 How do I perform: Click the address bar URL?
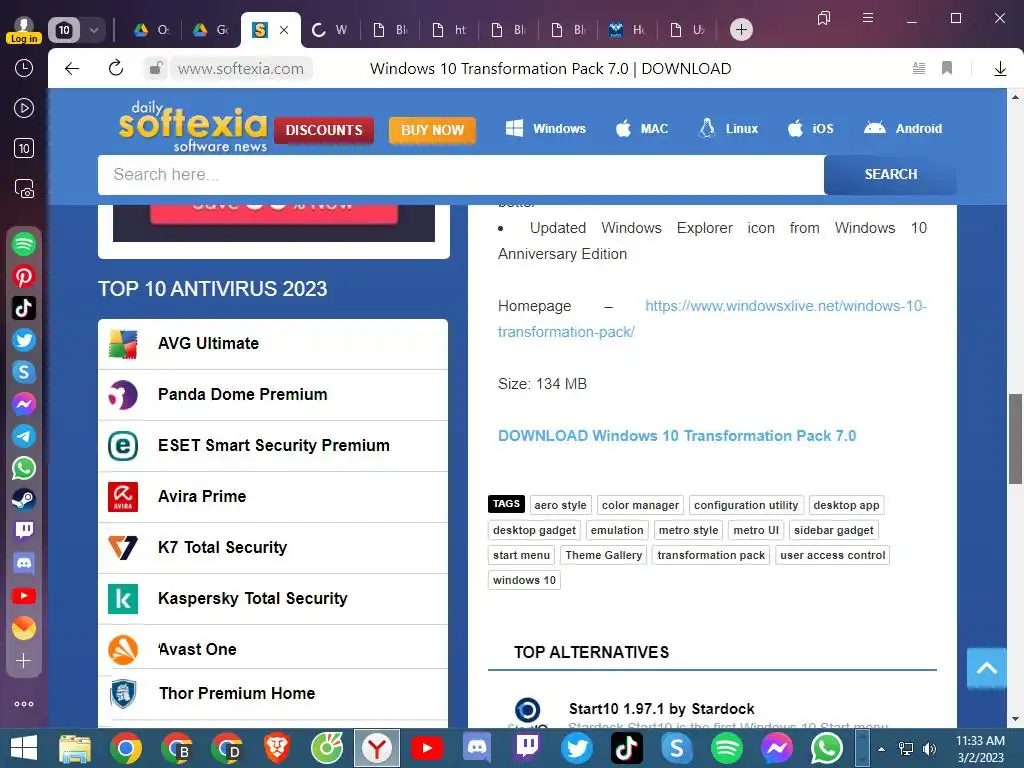coord(240,69)
